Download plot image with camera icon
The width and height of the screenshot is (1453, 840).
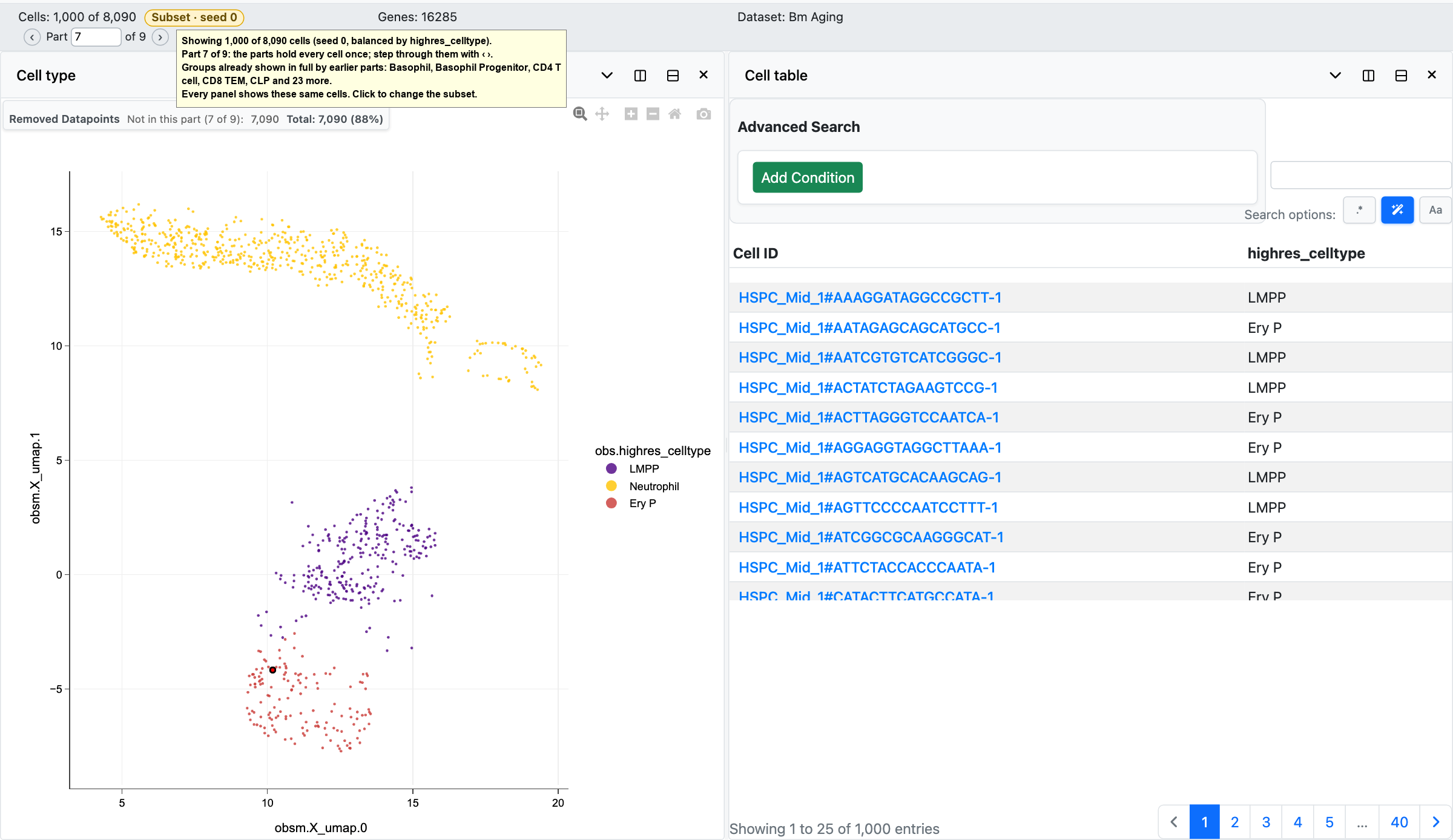pos(703,114)
